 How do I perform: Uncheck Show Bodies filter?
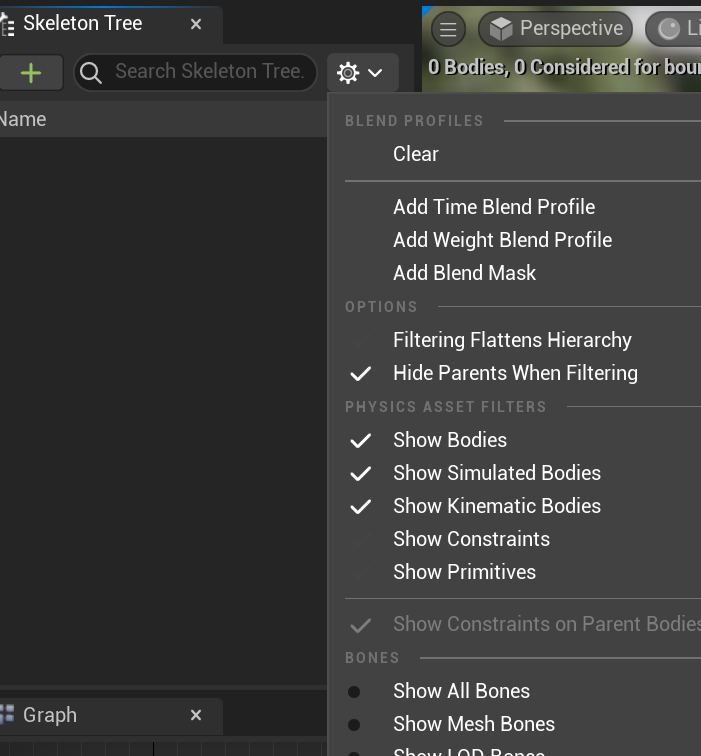(x=450, y=440)
